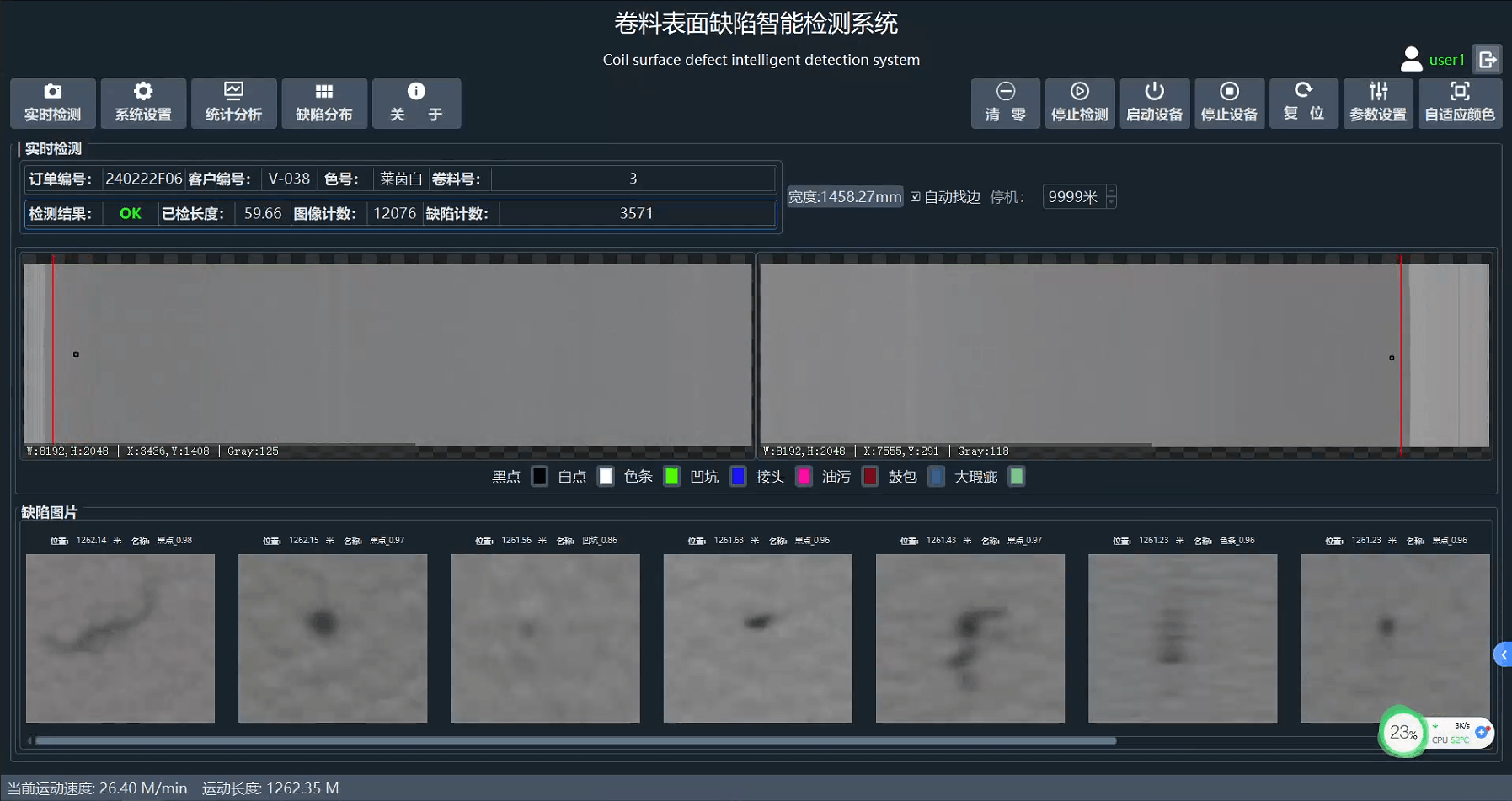Click the 启动设备 power-on button
Image resolution: width=1512 pixels, height=801 pixels.
[x=1154, y=103]
